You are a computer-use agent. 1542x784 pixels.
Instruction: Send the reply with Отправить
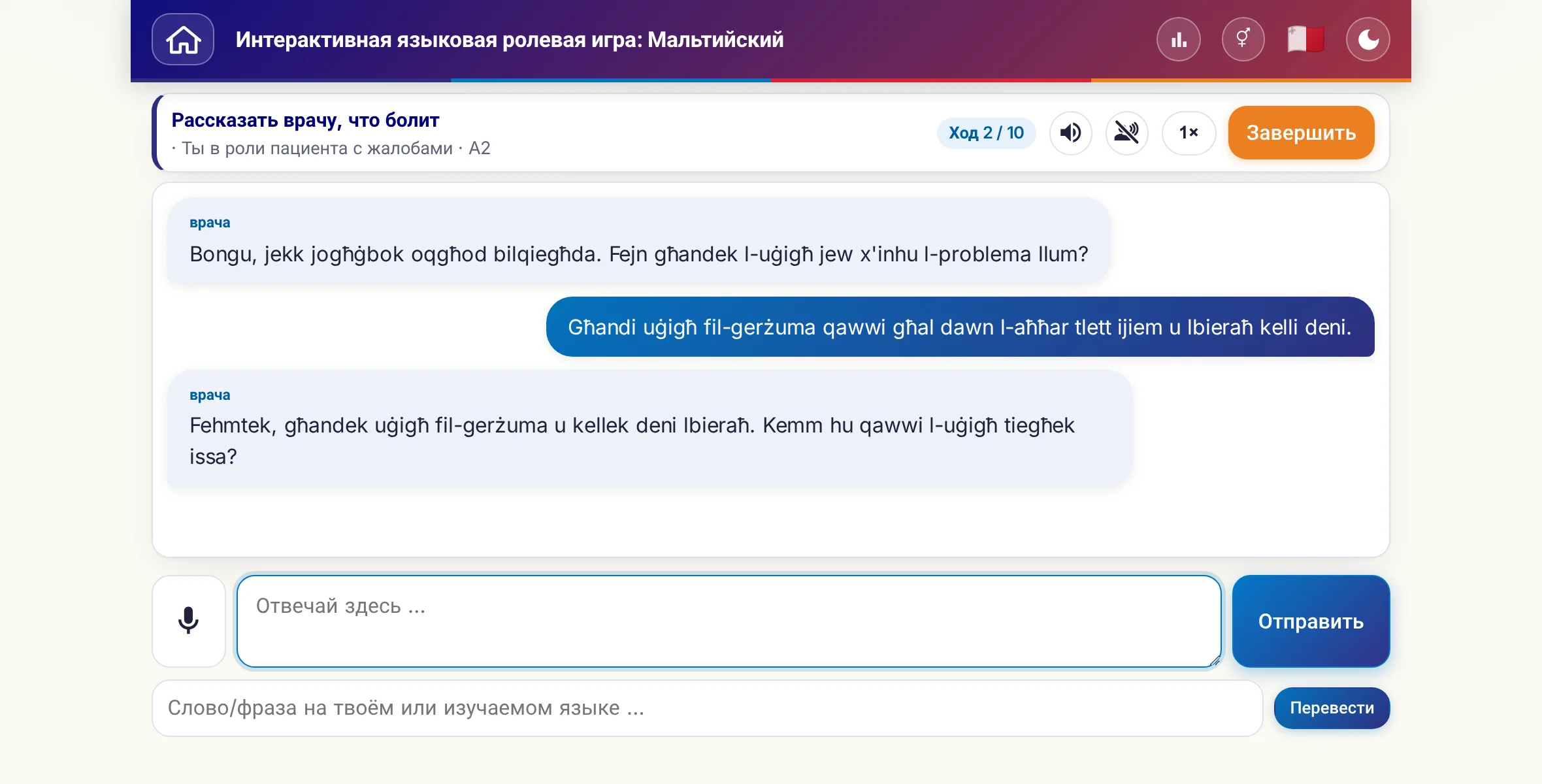click(1311, 621)
